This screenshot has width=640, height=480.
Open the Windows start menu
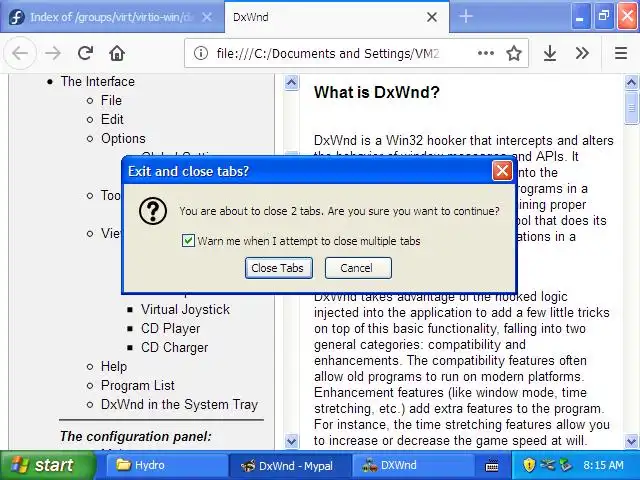tap(47, 465)
